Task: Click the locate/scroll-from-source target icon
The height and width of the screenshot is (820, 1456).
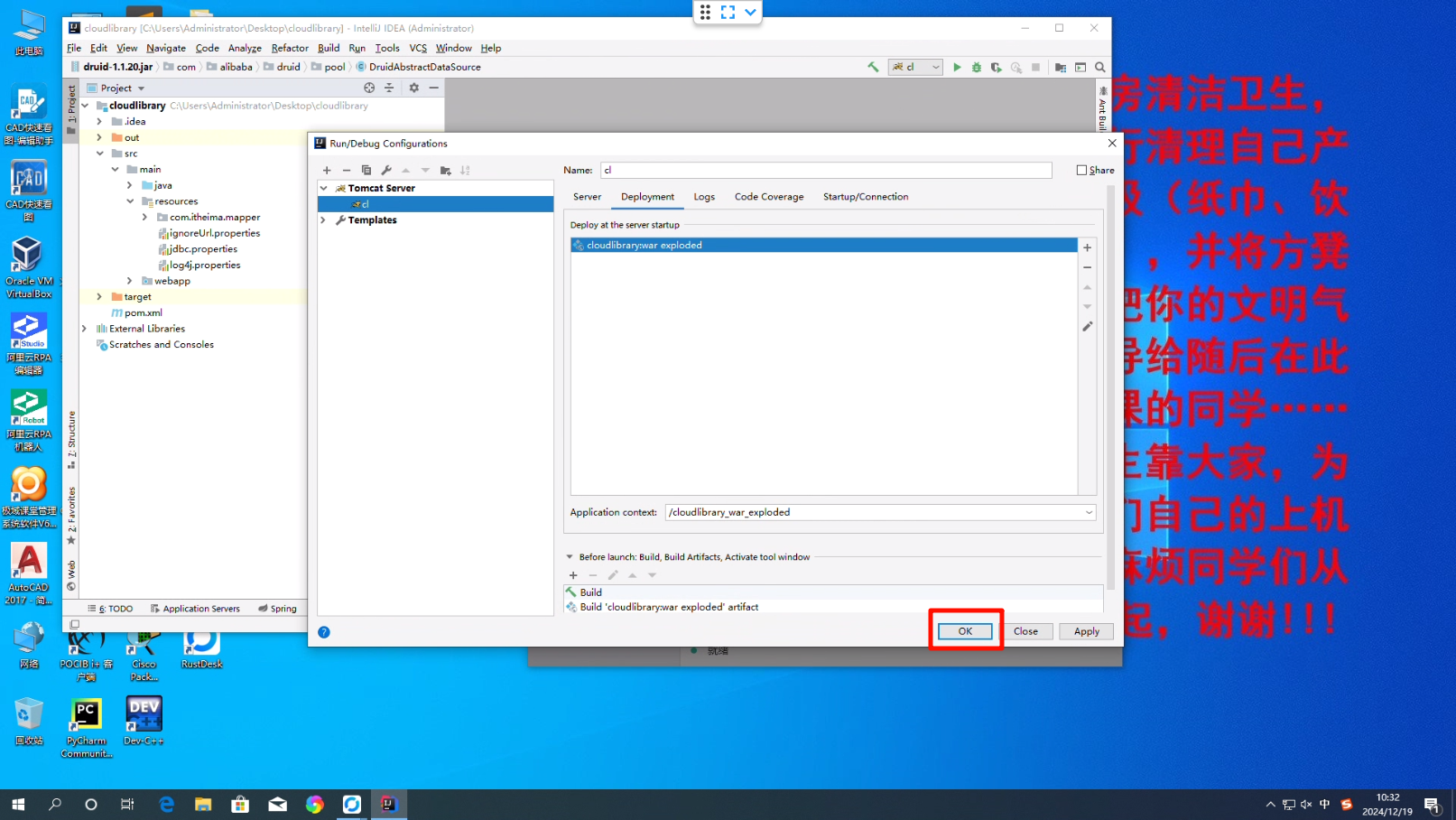Action: pos(369,88)
